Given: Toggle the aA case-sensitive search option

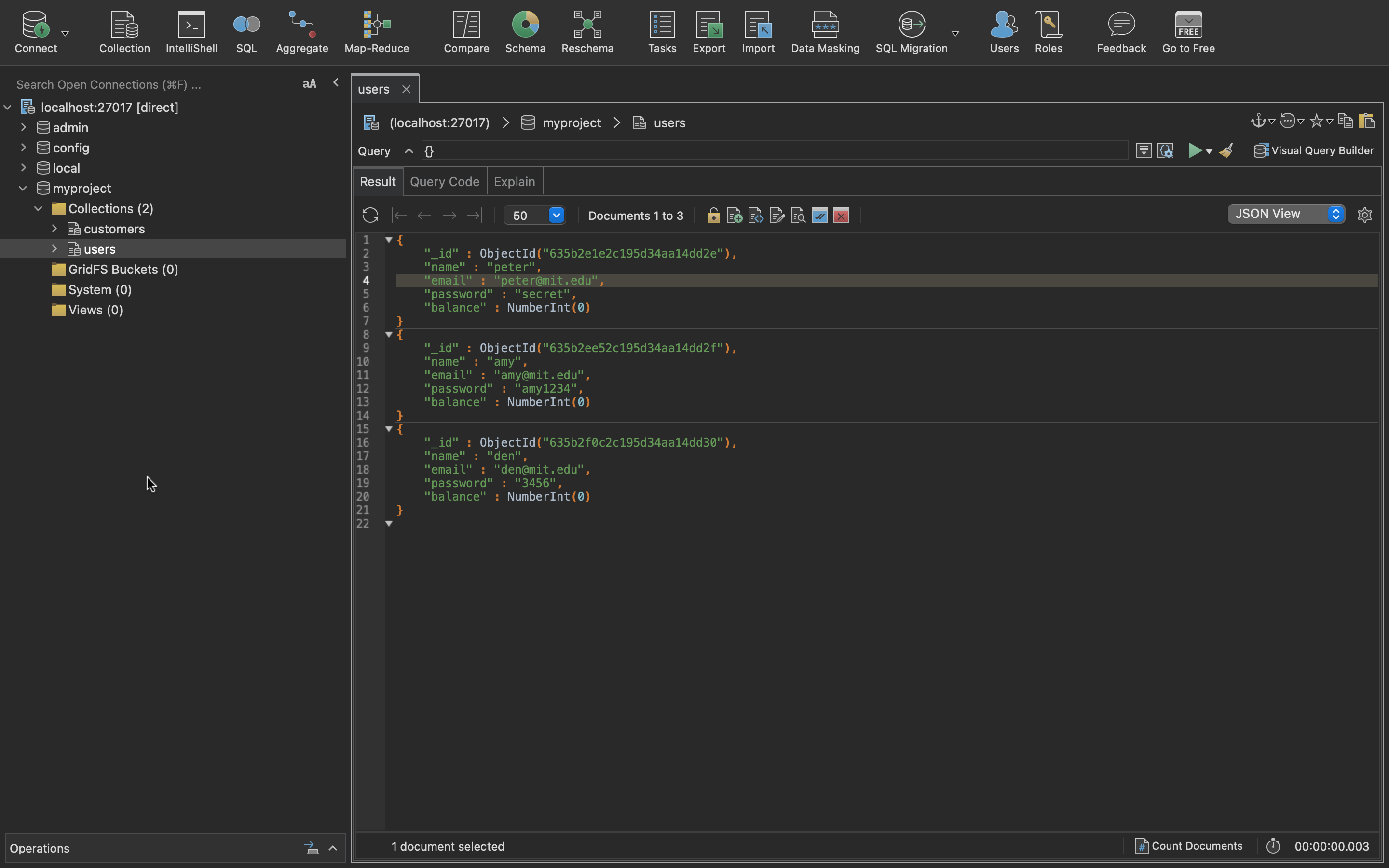Looking at the screenshot, I should click(x=309, y=84).
